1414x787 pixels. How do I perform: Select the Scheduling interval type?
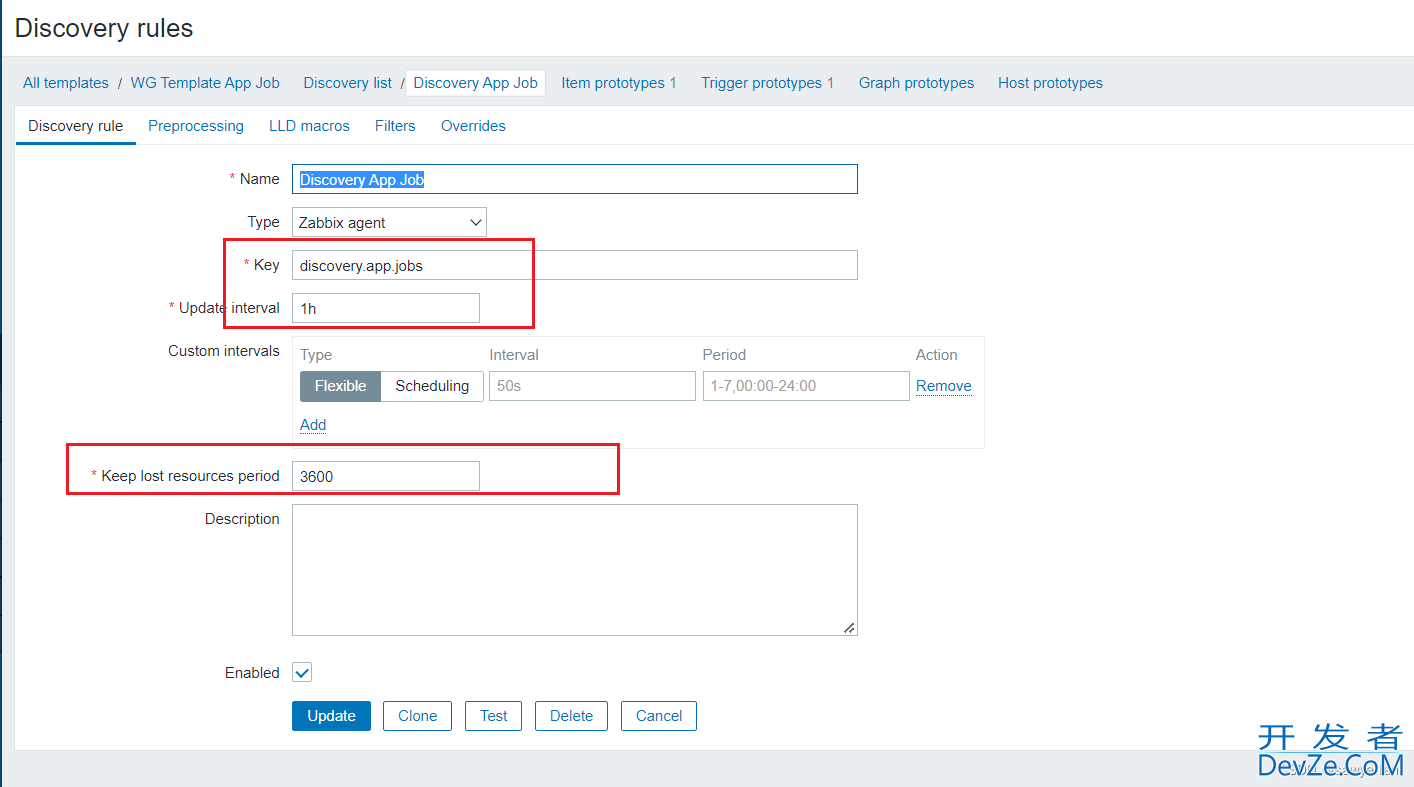coord(432,386)
